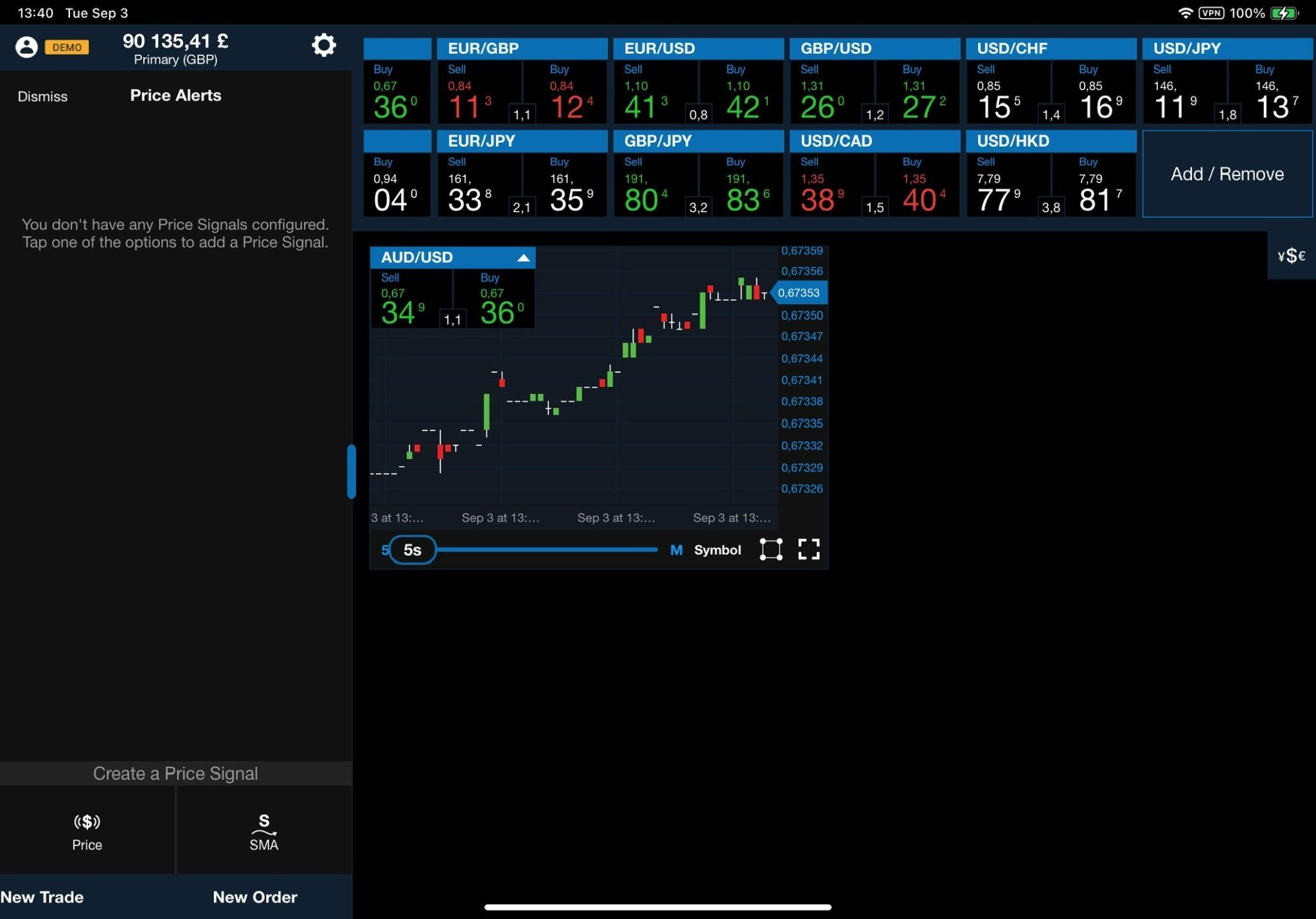Open the New Trade tab
This screenshot has width=1316, height=919.
[x=42, y=897]
